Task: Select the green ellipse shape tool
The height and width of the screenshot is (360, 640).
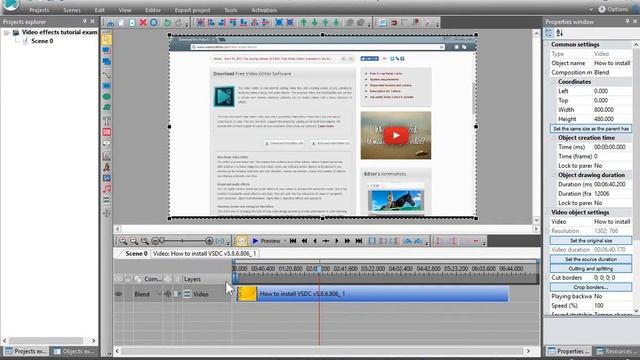Action: point(107,97)
